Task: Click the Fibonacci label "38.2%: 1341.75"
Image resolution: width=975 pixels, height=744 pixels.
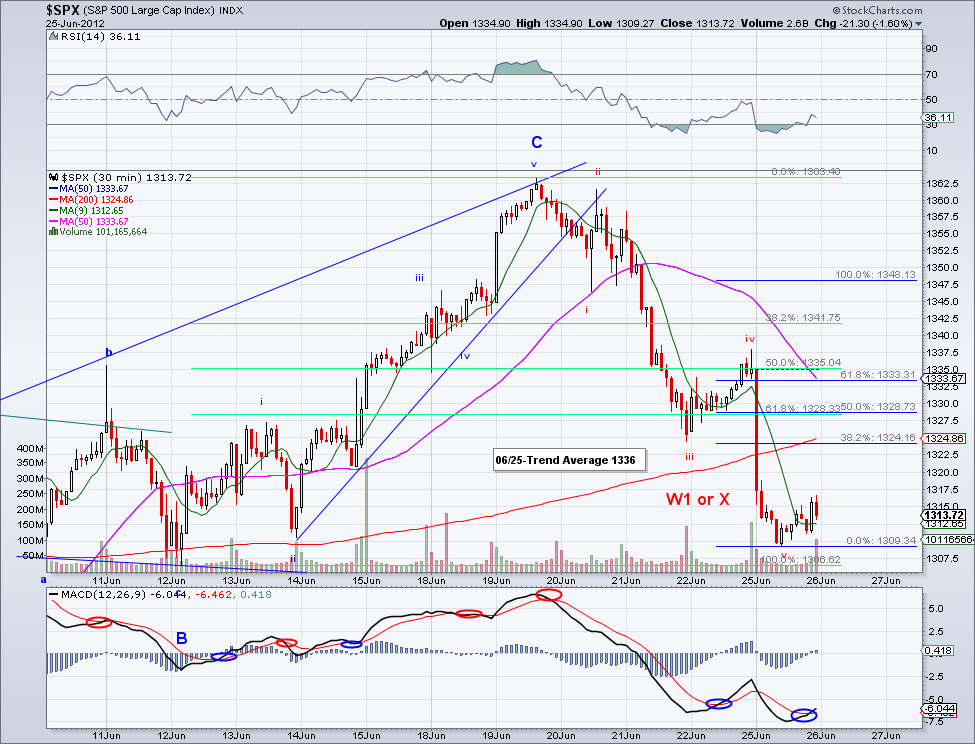Action: (803, 317)
